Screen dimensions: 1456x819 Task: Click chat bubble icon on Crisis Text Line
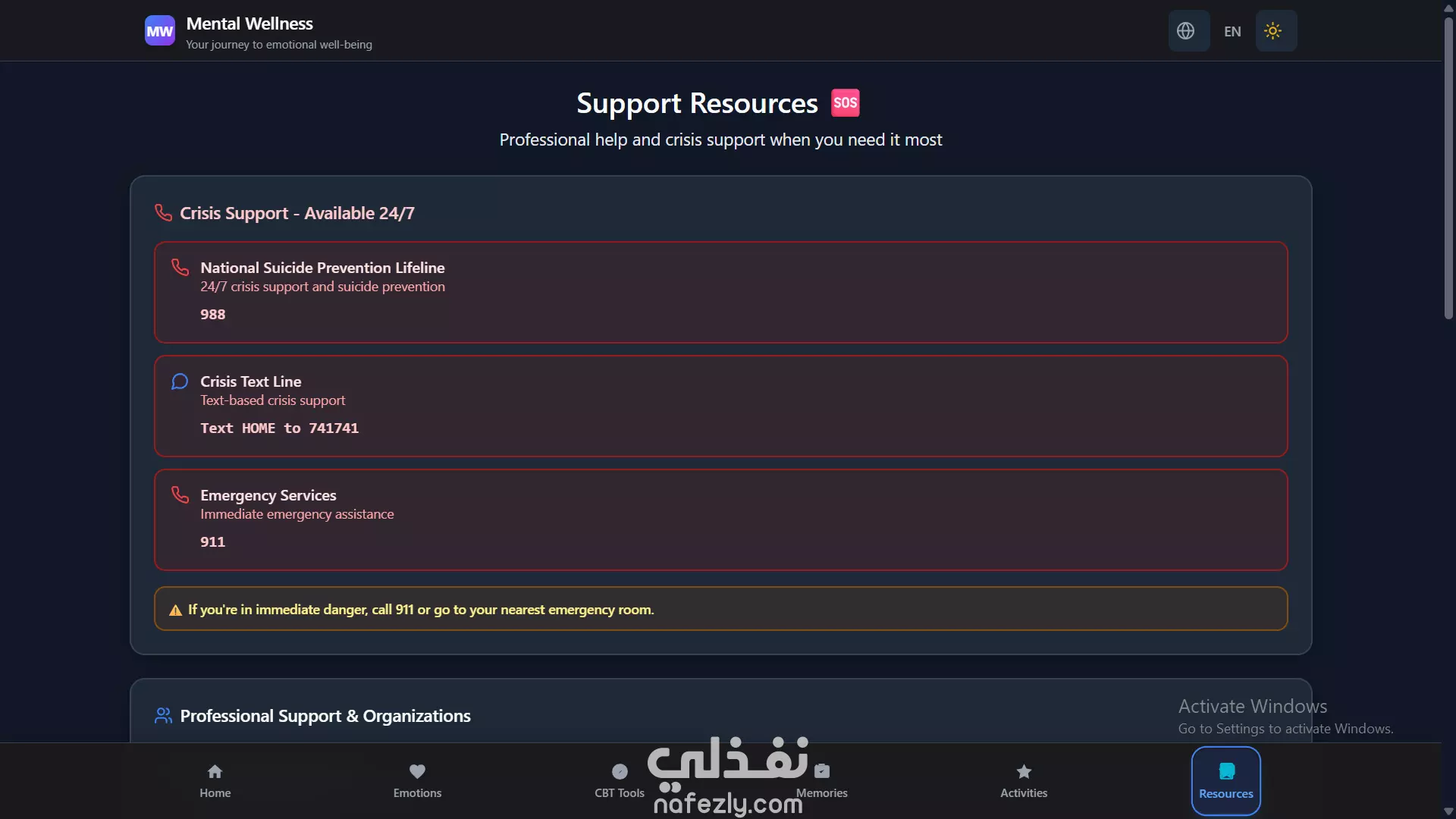[180, 381]
